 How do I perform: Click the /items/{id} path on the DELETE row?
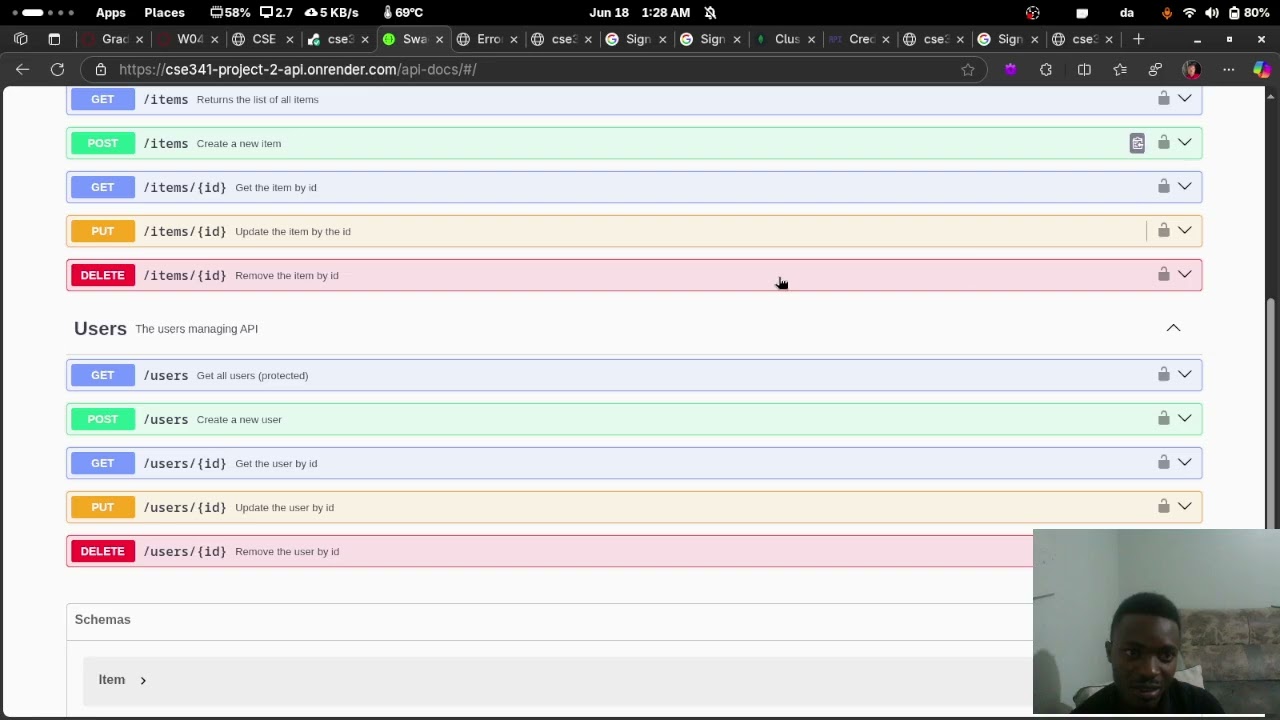click(x=185, y=275)
